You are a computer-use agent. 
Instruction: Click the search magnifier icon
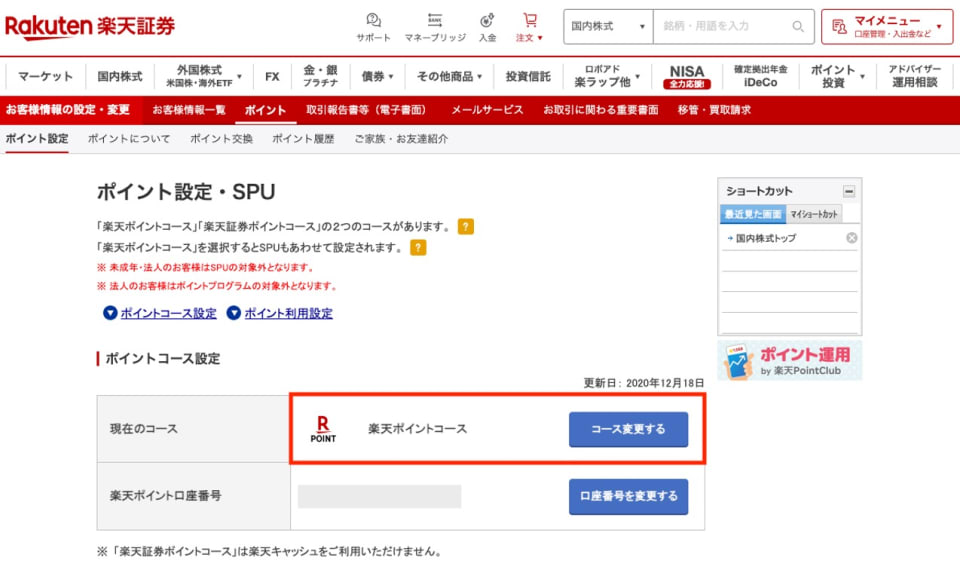(x=798, y=26)
